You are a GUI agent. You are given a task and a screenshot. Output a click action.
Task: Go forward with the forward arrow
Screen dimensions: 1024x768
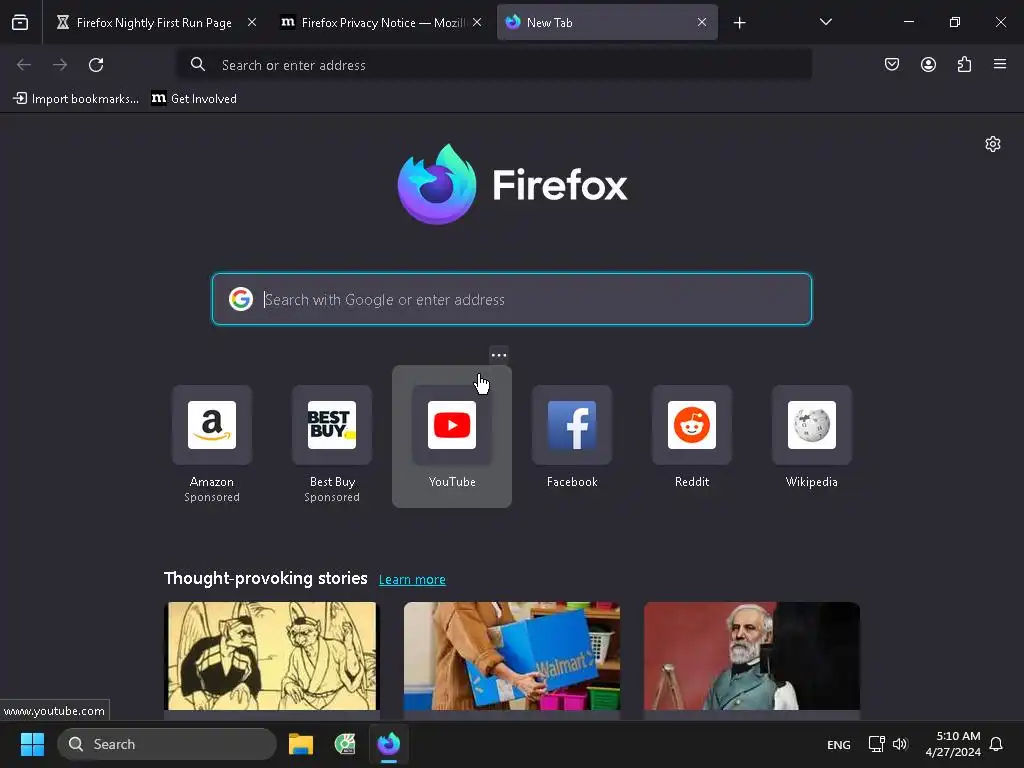[x=60, y=65]
